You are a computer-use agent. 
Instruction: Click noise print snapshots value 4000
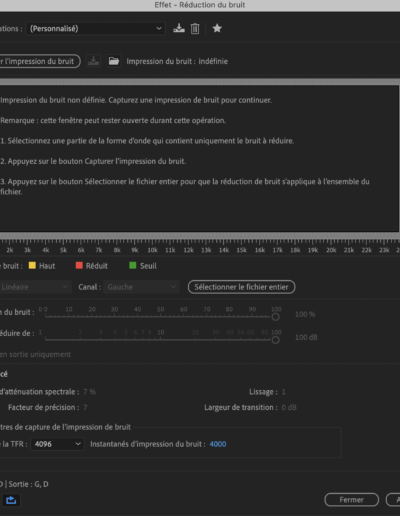click(218, 444)
